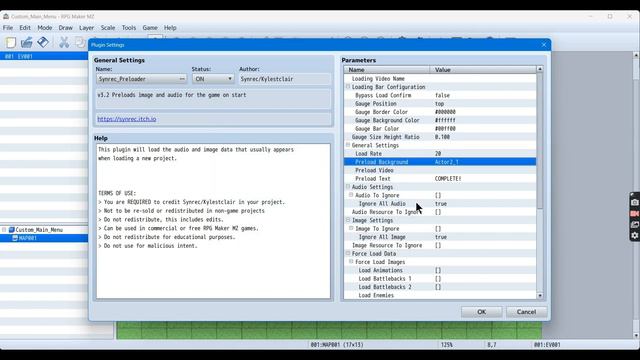Select the Preload Background row
This screenshot has width=640, height=360.
[440, 162]
